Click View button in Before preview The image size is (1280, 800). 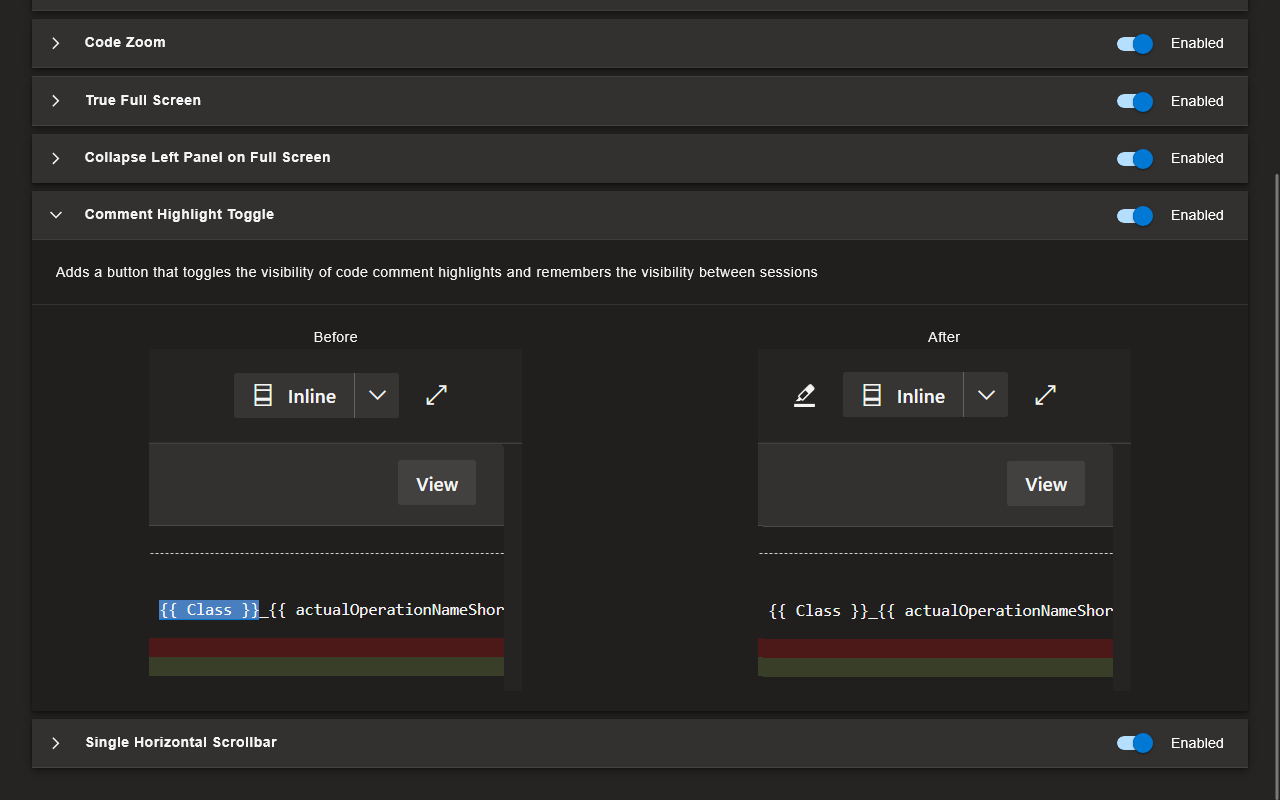437,483
